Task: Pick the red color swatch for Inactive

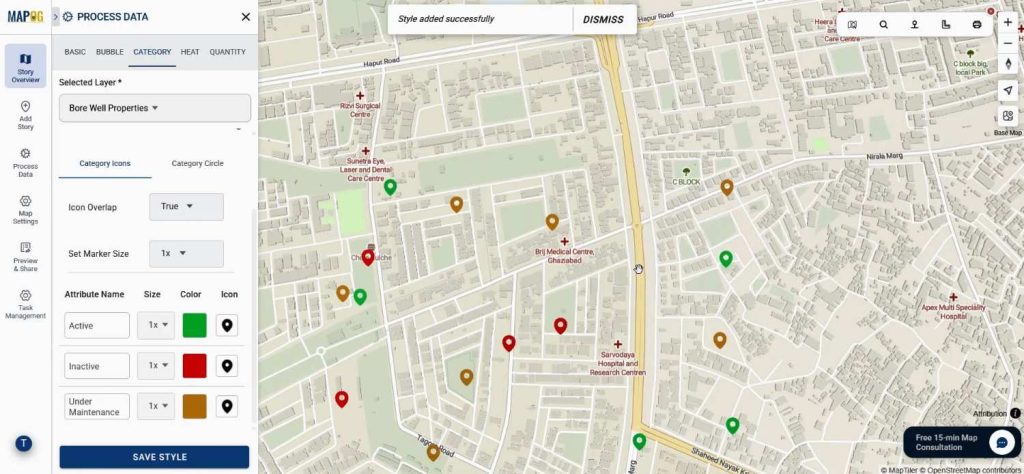Action: [x=194, y=366]
